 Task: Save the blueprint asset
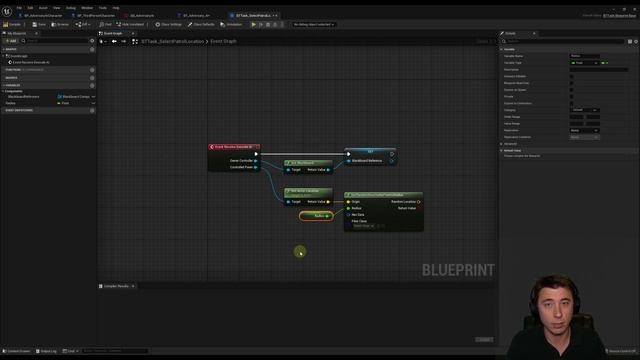(39, 24)
